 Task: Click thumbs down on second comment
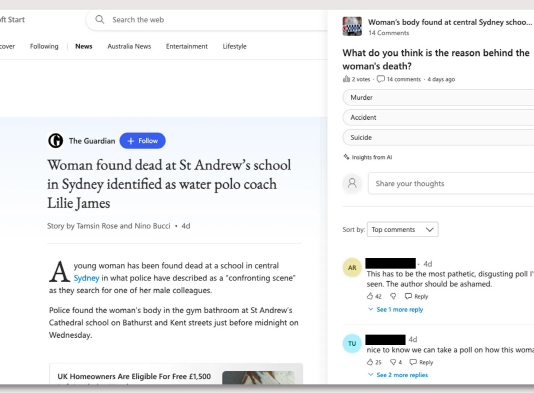coord(393,362)
